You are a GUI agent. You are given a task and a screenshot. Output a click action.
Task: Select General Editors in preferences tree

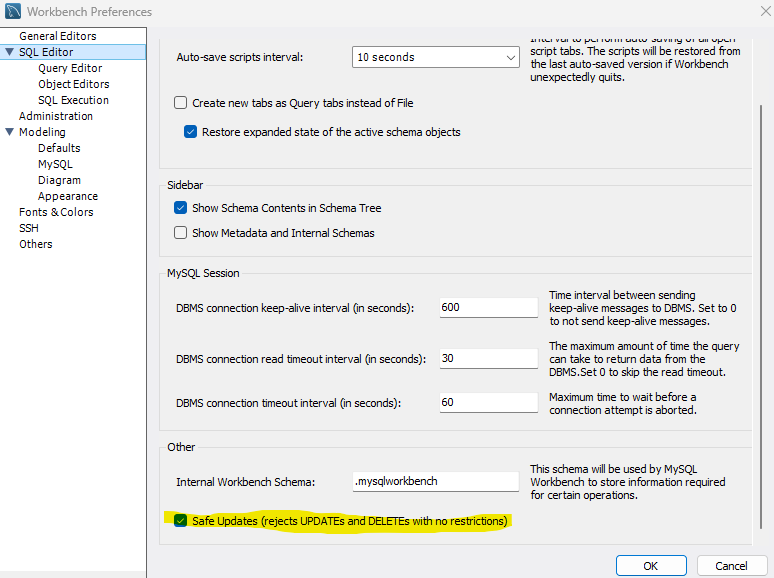(x=58, y=36)
